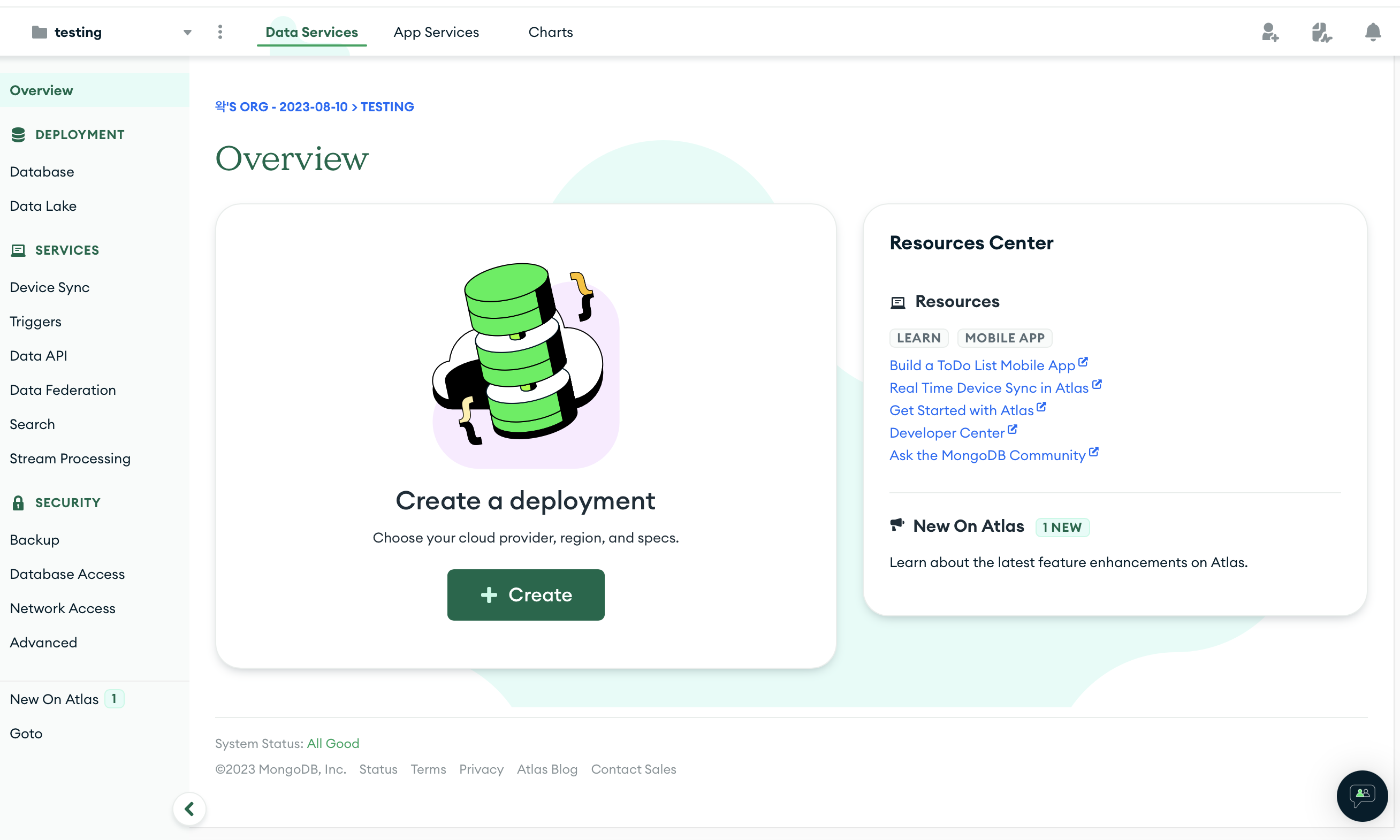Click the LEARN tag
Image resolution: width=1400 pixels, height=840 pixels.
pyautogui.click(x=919, y=338)
